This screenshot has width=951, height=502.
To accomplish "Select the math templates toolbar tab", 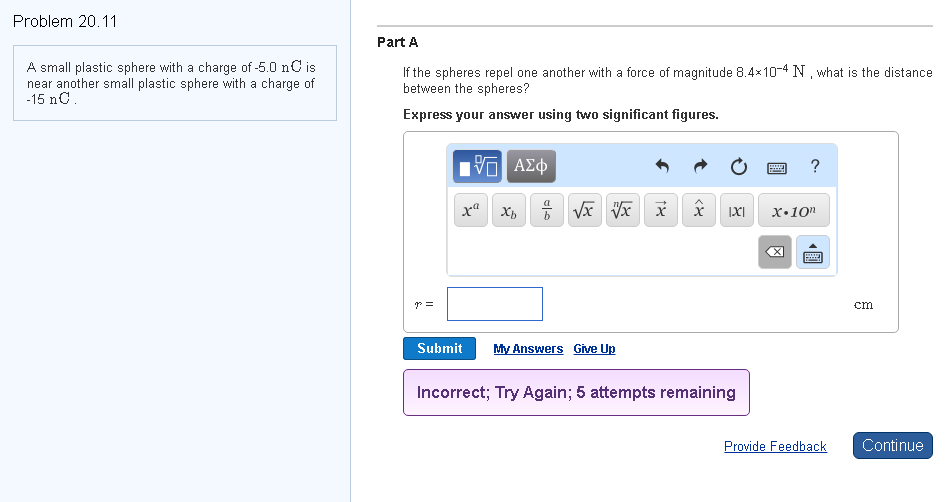I will [477, 166].
